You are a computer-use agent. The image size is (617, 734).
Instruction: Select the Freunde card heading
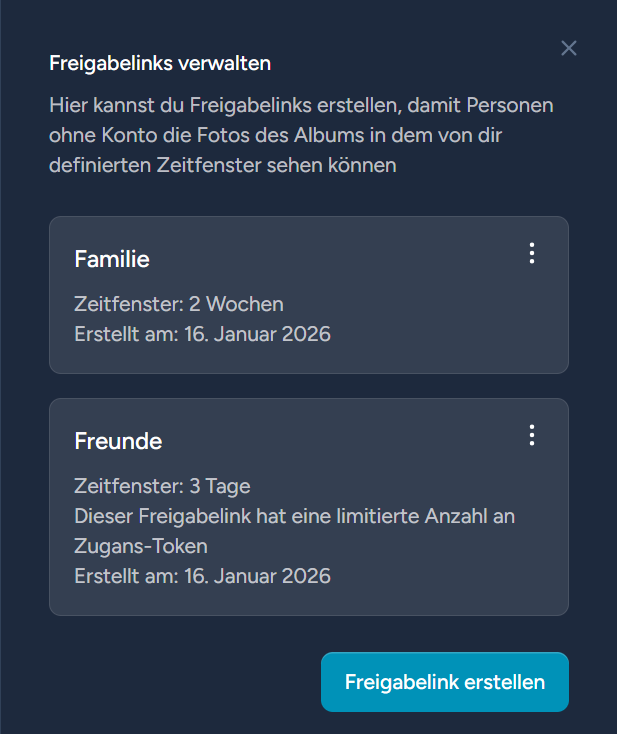click(118, 441)
